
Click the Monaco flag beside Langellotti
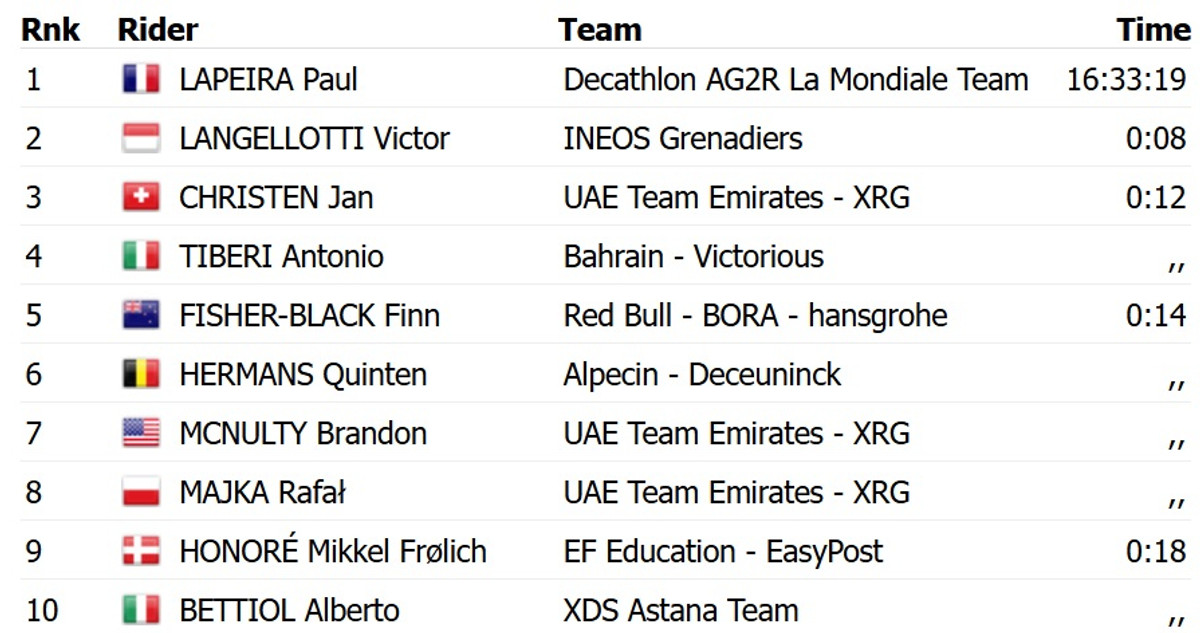point(141,138)
